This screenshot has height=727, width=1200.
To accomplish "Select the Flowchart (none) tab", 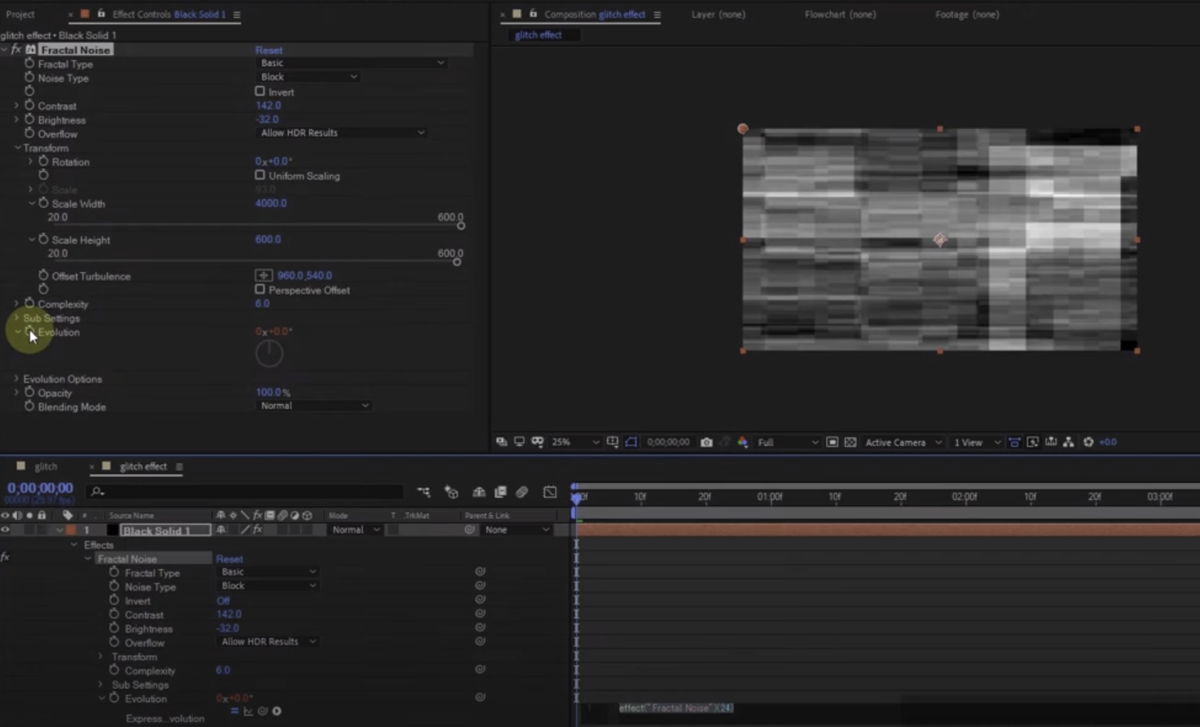I will coord(840,14).
